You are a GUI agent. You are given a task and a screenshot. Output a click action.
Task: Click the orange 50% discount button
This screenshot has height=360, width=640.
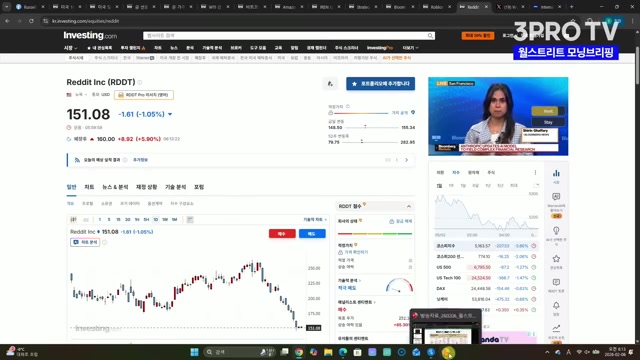[x=478, y=36]
